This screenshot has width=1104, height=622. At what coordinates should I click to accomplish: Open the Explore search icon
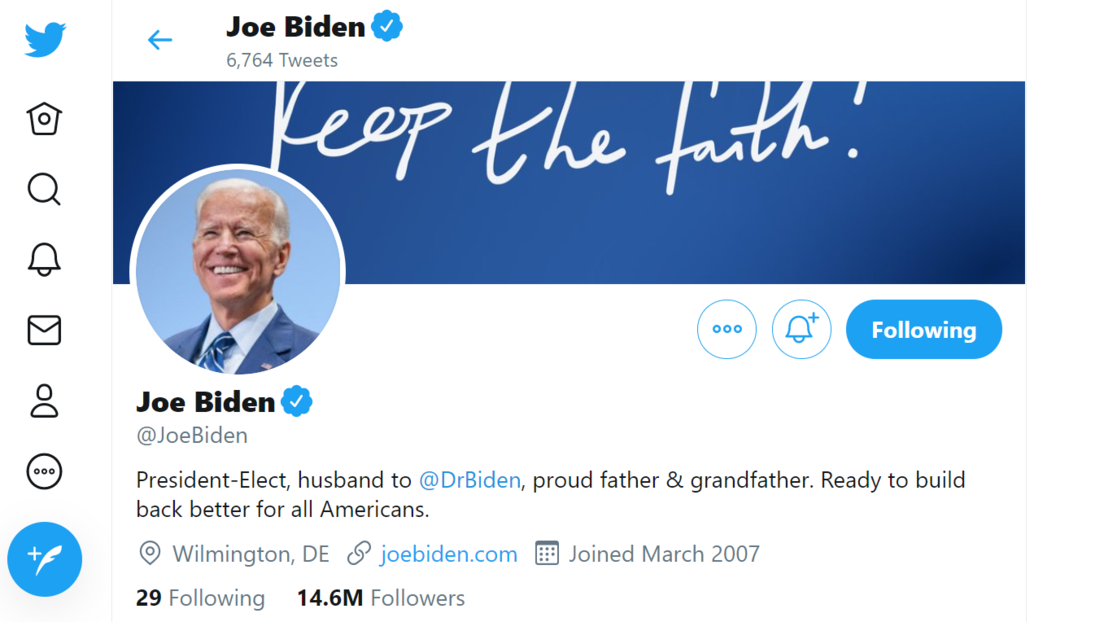tap(44, 189)
